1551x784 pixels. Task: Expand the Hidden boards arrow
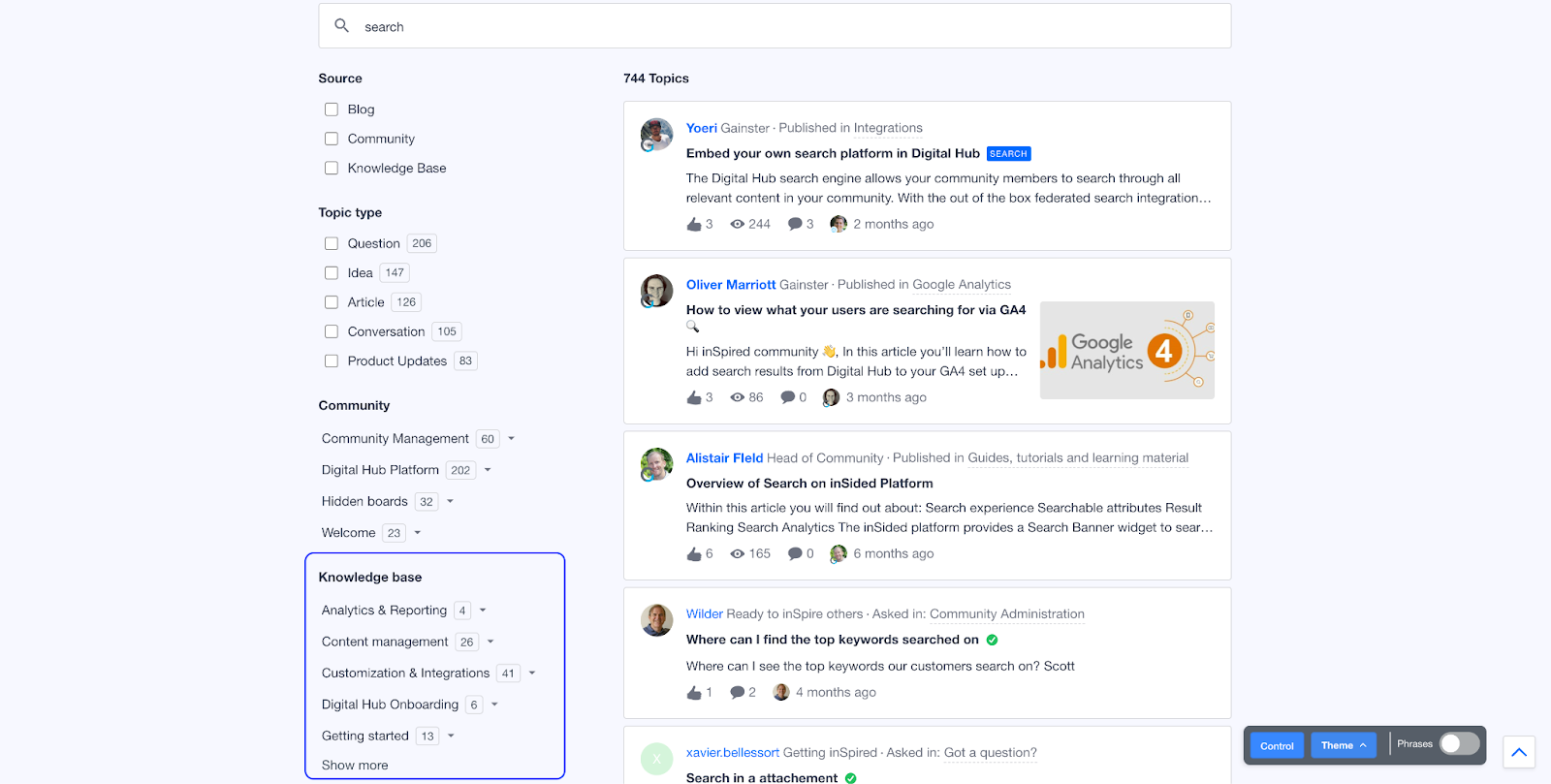point(450,501)
